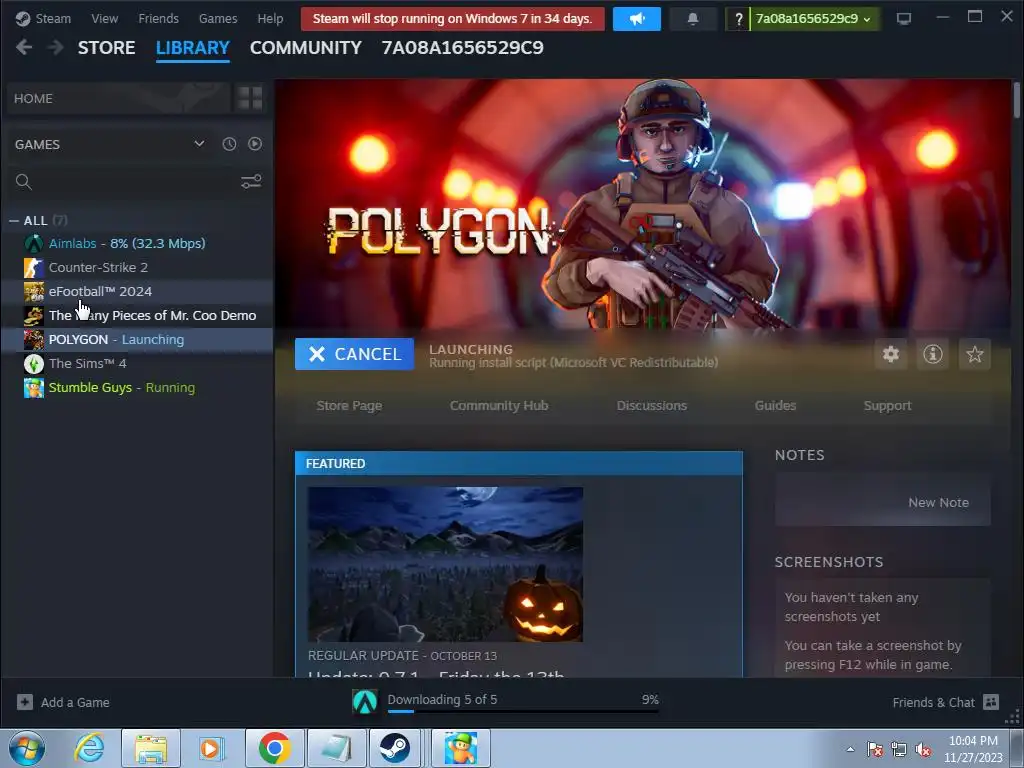The height and width of the screenshot is (768, 1024).
Task: Open POLYGON manage gear icon
Action: point(891,354)
